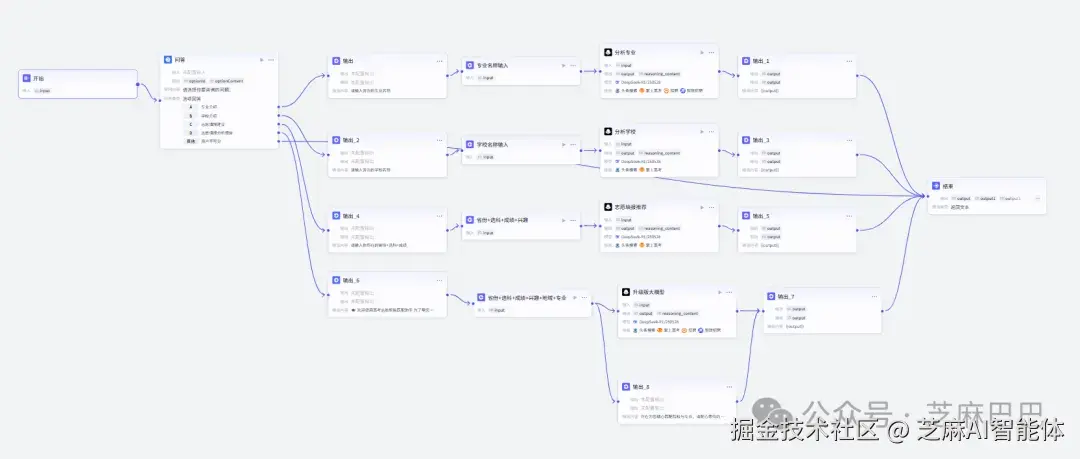Click the 输出_7 node icon

point(771,296)
